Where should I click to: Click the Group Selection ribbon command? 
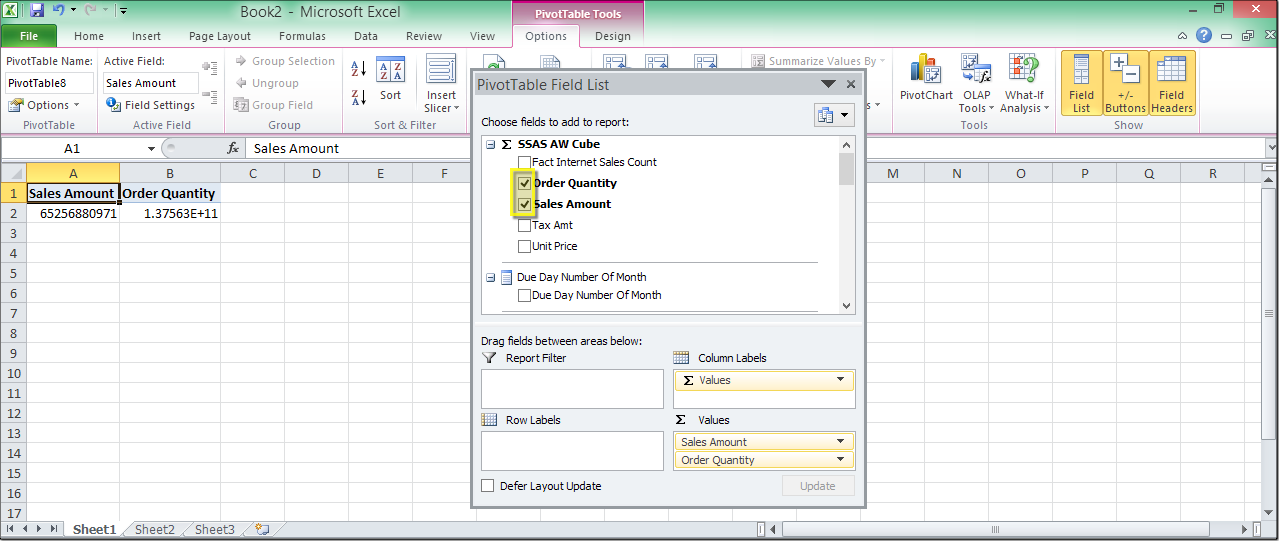[284, 61]
